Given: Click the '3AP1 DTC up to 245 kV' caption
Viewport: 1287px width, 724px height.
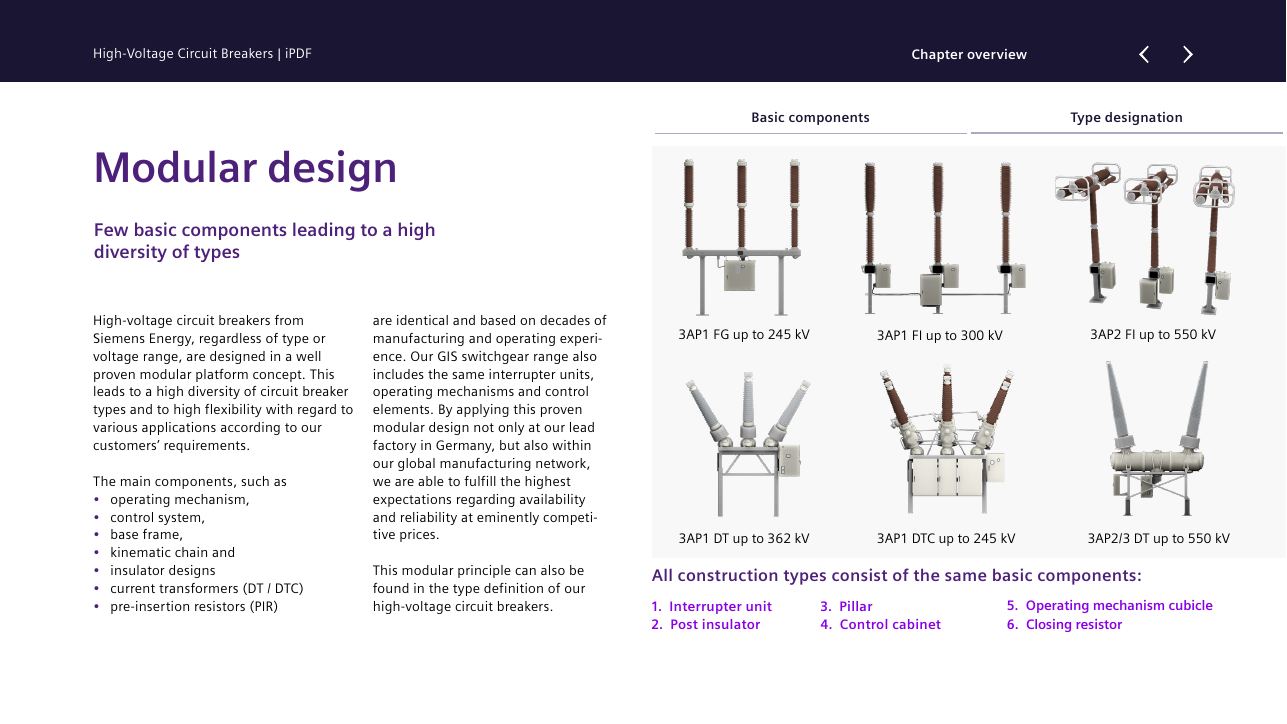Looking at the screenshot, I should 946,539.
